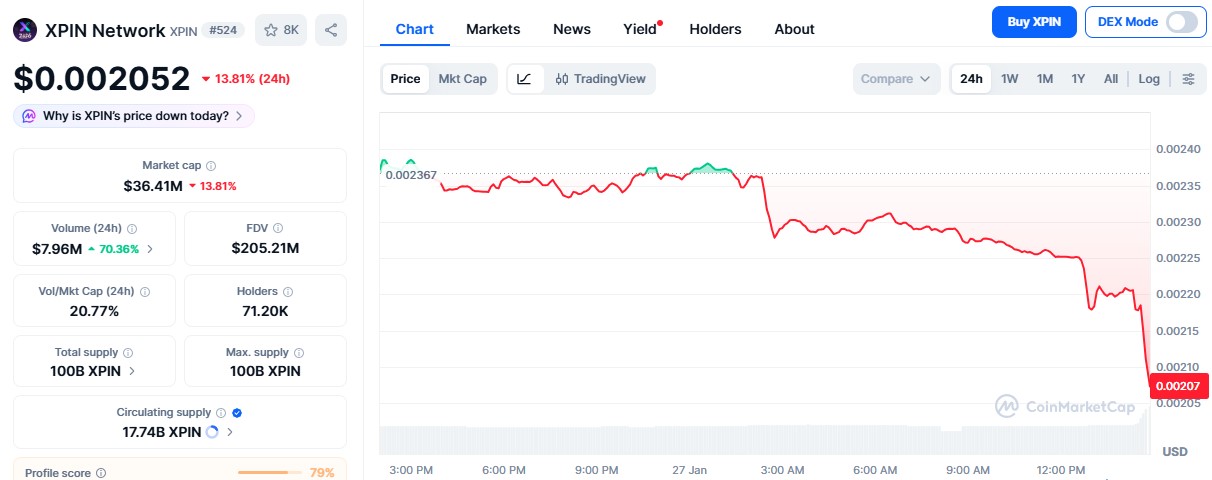The image size is (1212, 480).
Task: Open "Why is XPIN's price down today?"
Action: (x=135, y=116)
